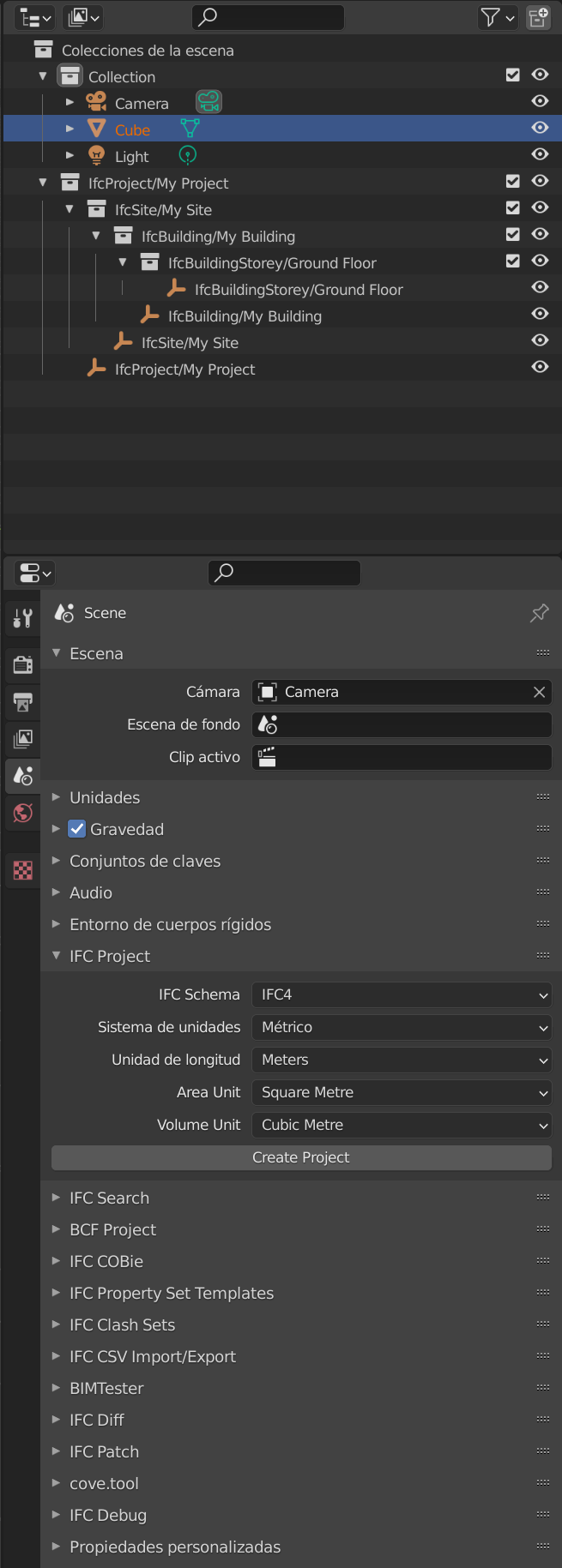The height and width of the screenshot is (1568, 562).
Task: Open the Texture properties tab
Action: [x=21, y=869]
